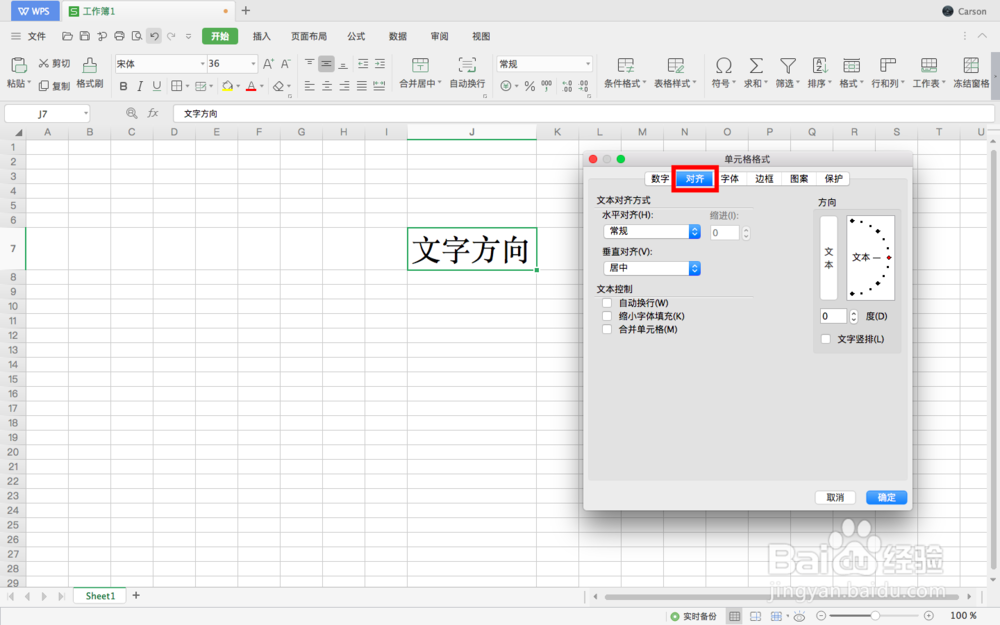
Task: Open the 垂直对齐 dropdown showing 居中
Action: click(651, 267)
